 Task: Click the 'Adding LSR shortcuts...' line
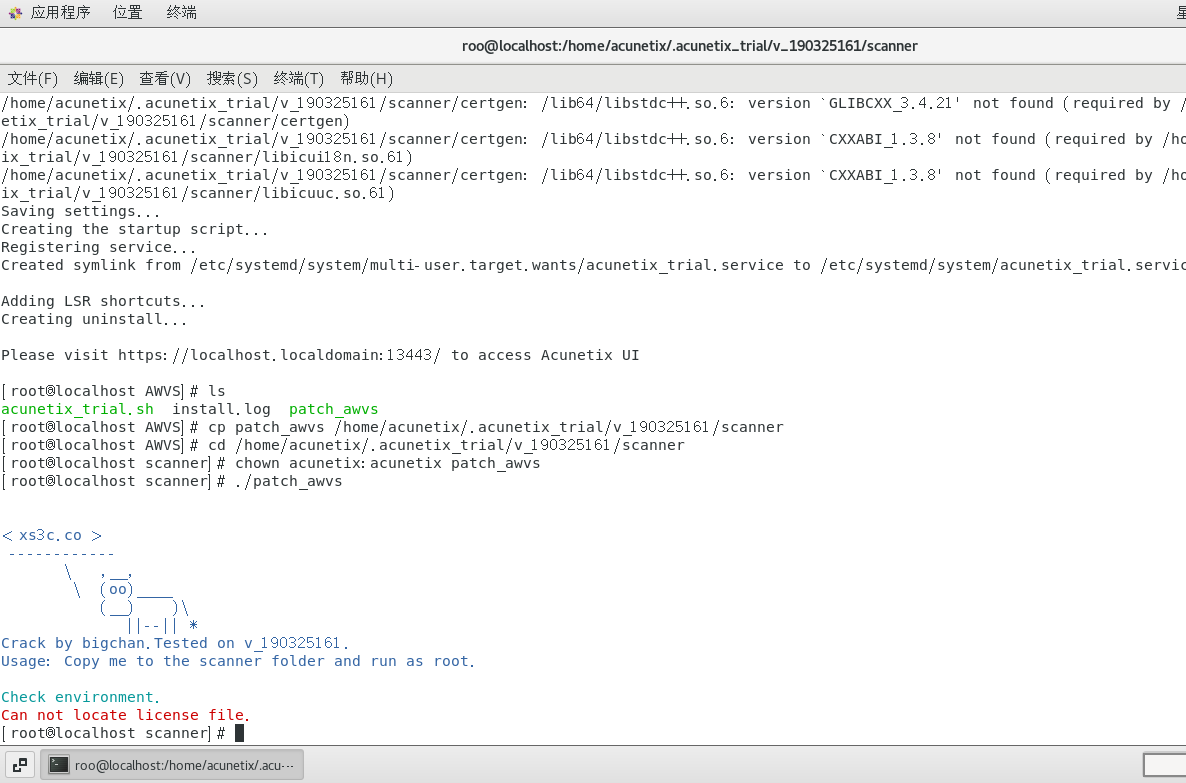pos(103,301)
